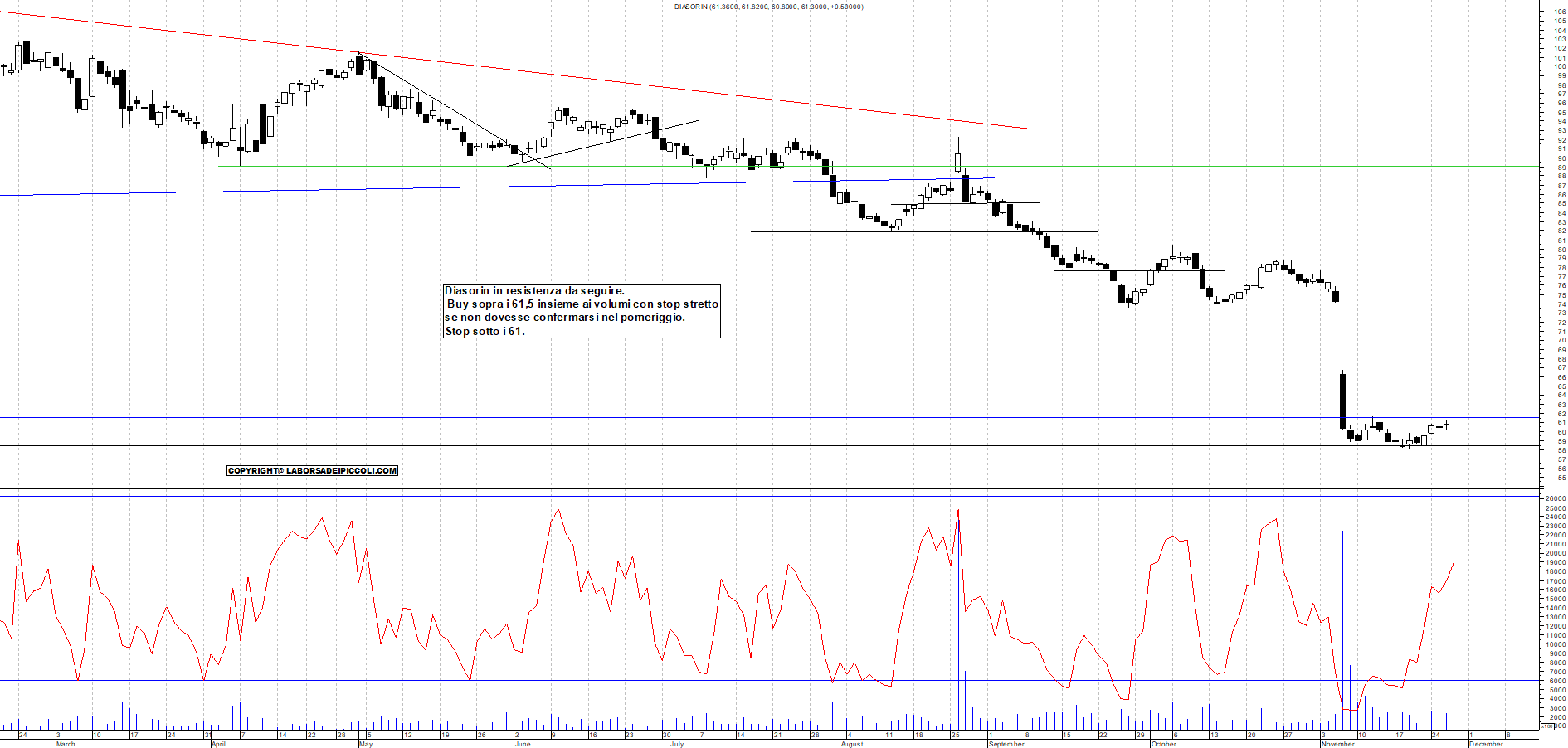Select the June label on the time axis
Image resolution: width=1568 pixels, height=748 pixels.
pos(523,744)
